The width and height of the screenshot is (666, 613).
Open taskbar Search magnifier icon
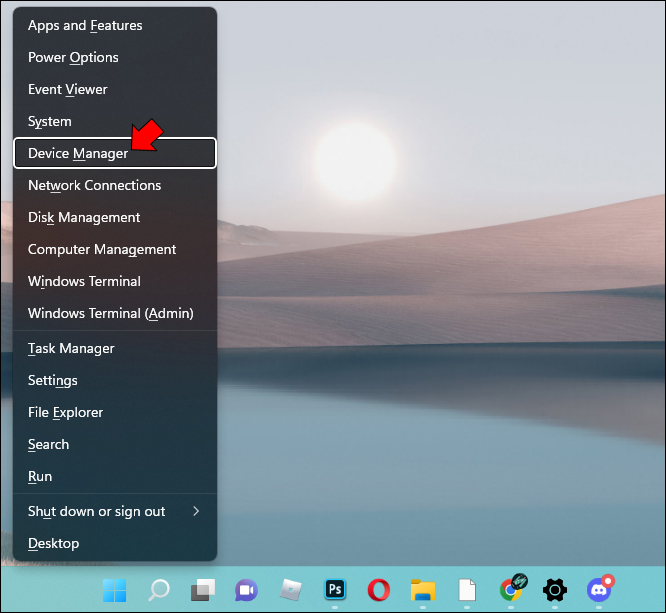pos(159,590)
